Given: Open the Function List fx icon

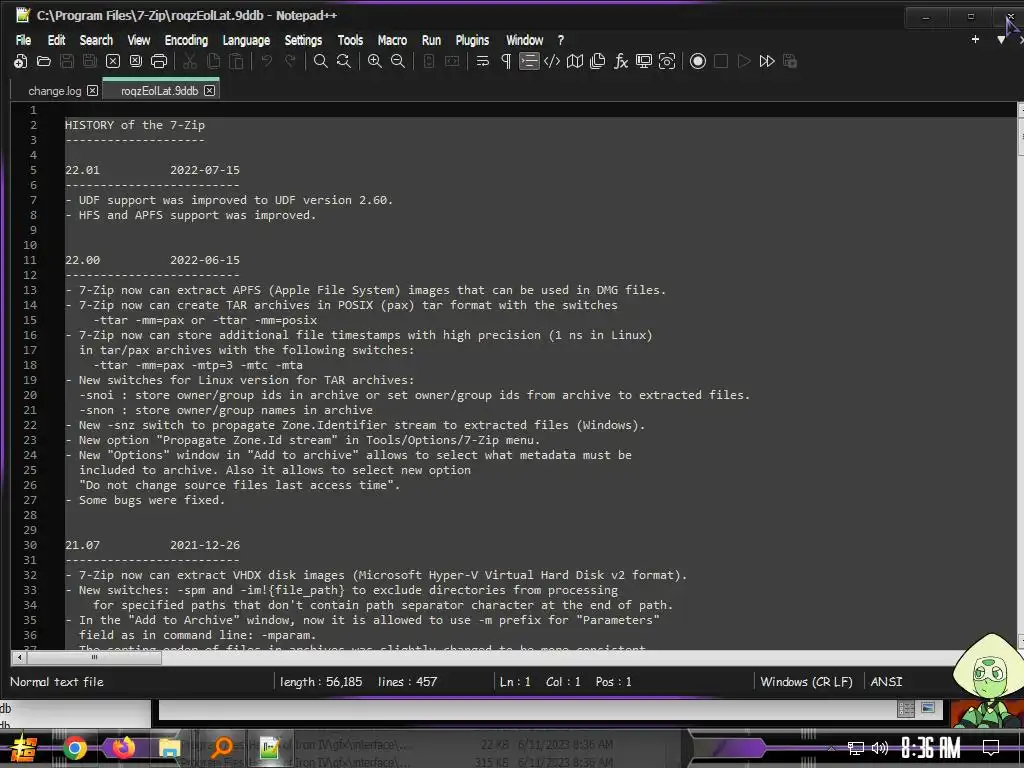Looking at the screenshot, I should 620,61.
